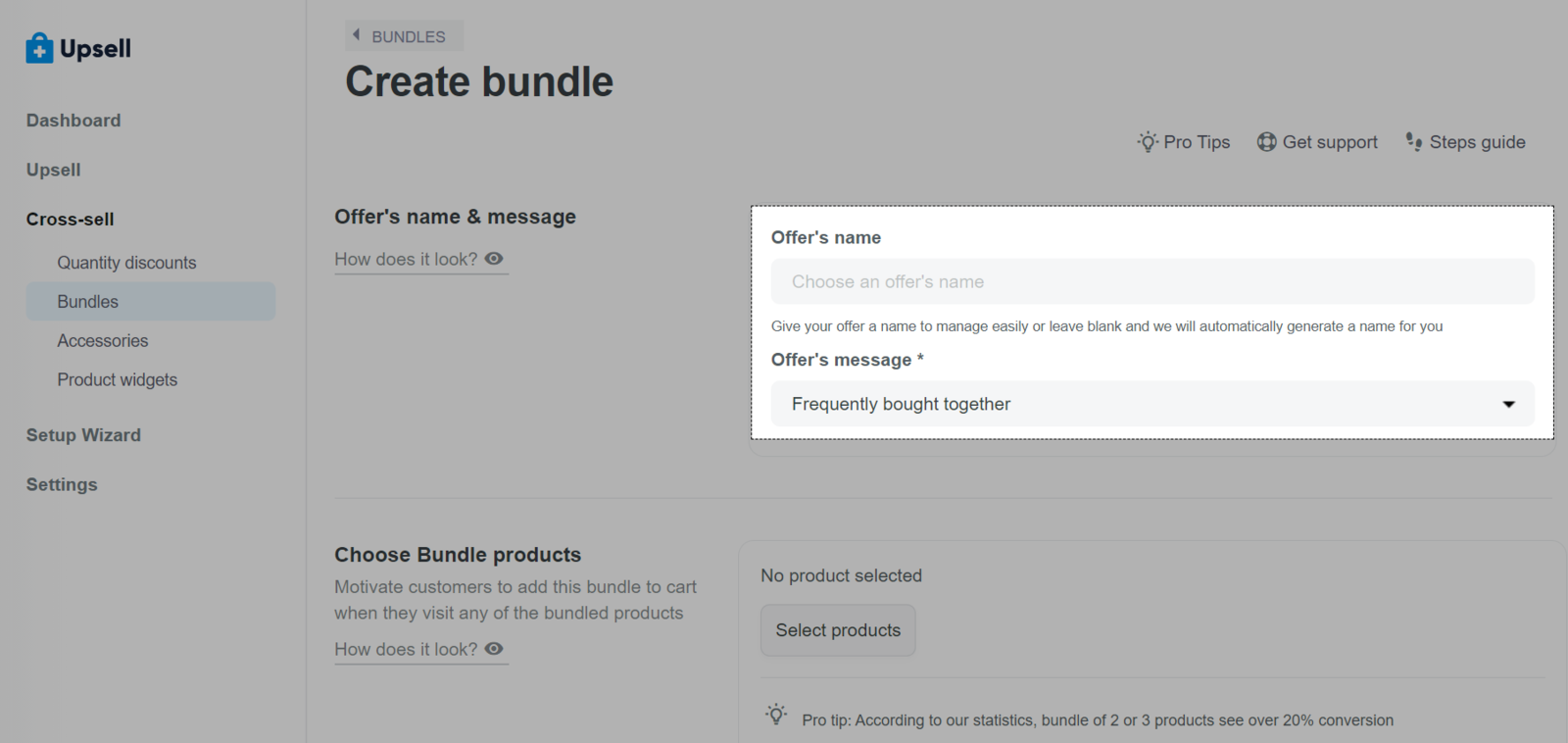Click the Upsell brand name text
This screenshot has height=743, width=1568.
[x=95, y=48]
